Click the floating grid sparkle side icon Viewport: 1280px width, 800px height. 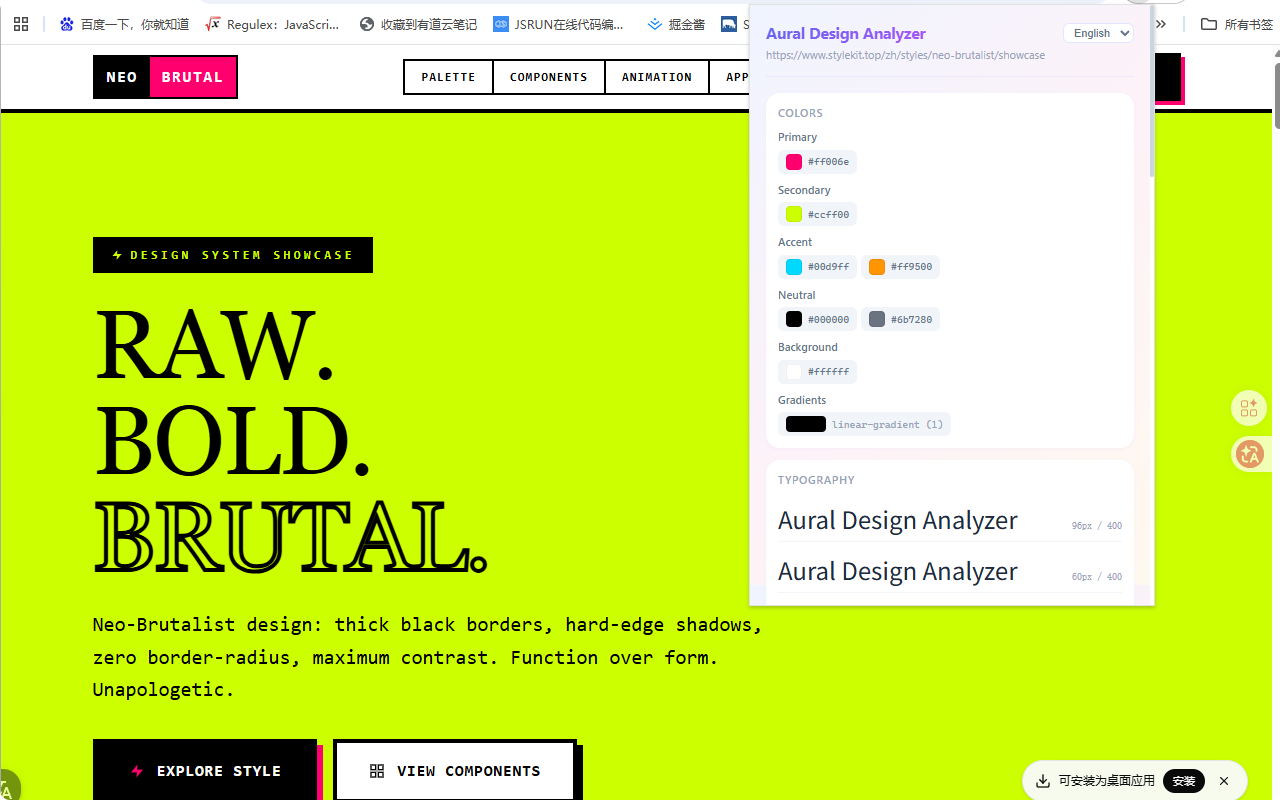1249,408
